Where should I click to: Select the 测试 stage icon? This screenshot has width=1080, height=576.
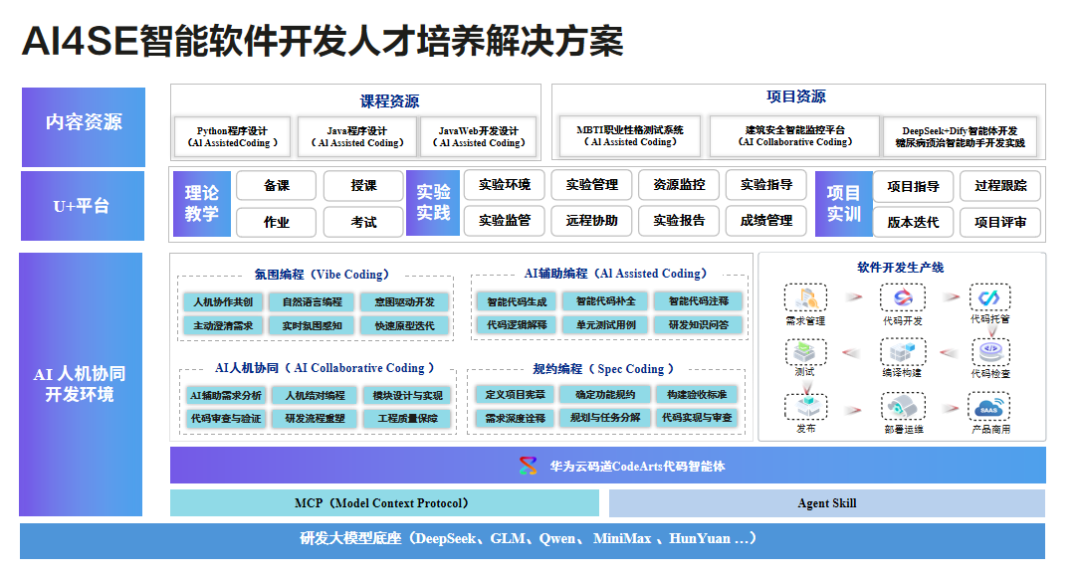click(806, 352)
